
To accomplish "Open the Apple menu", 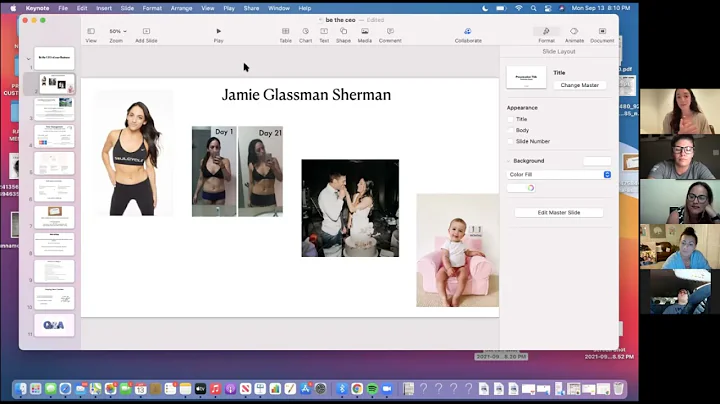I will pyautogui.click(x=13, y=8).
